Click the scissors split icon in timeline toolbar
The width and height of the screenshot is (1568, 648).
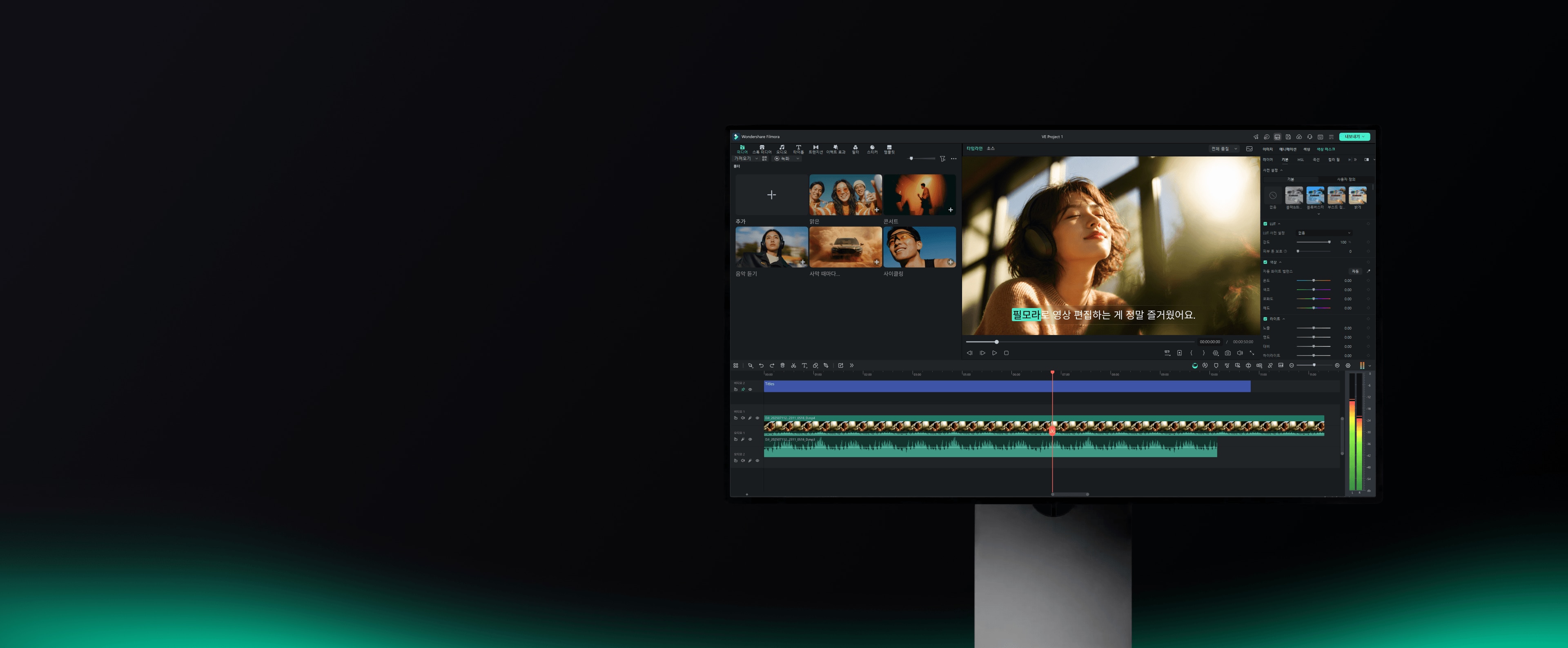794,365
